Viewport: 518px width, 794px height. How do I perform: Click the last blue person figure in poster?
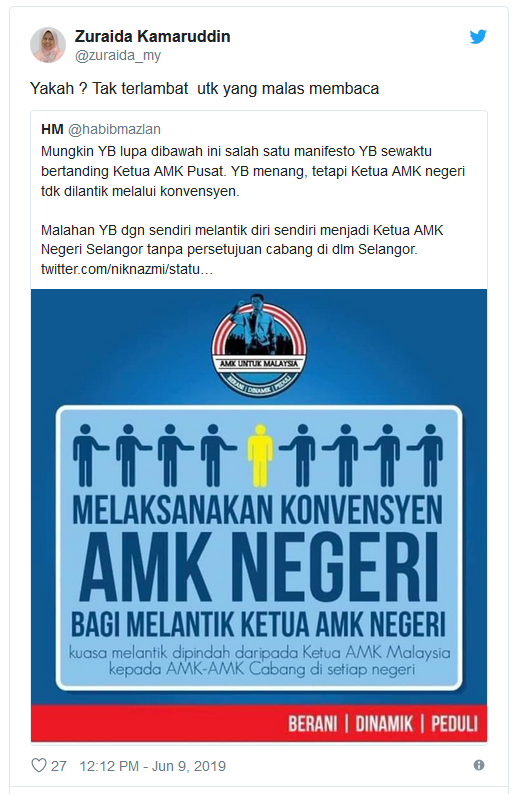pyautogui.click(x=426, y=456)
